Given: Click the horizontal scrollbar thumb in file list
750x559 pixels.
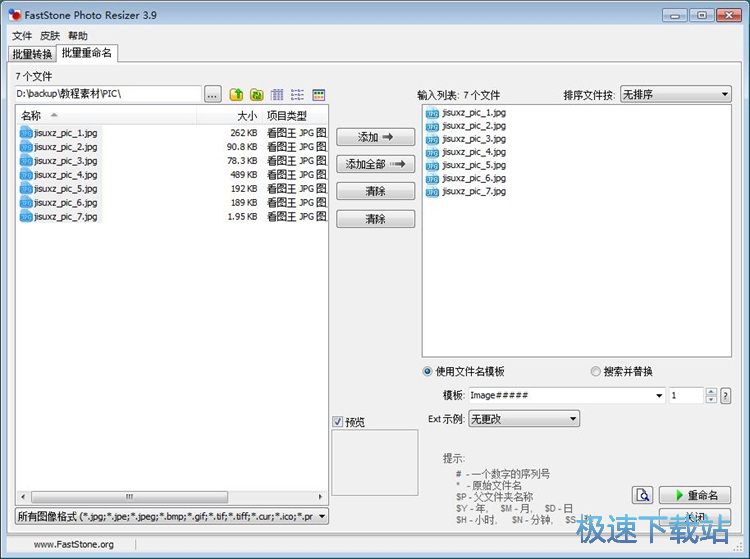Looking at the screenshot, I should tap(129, 497).
